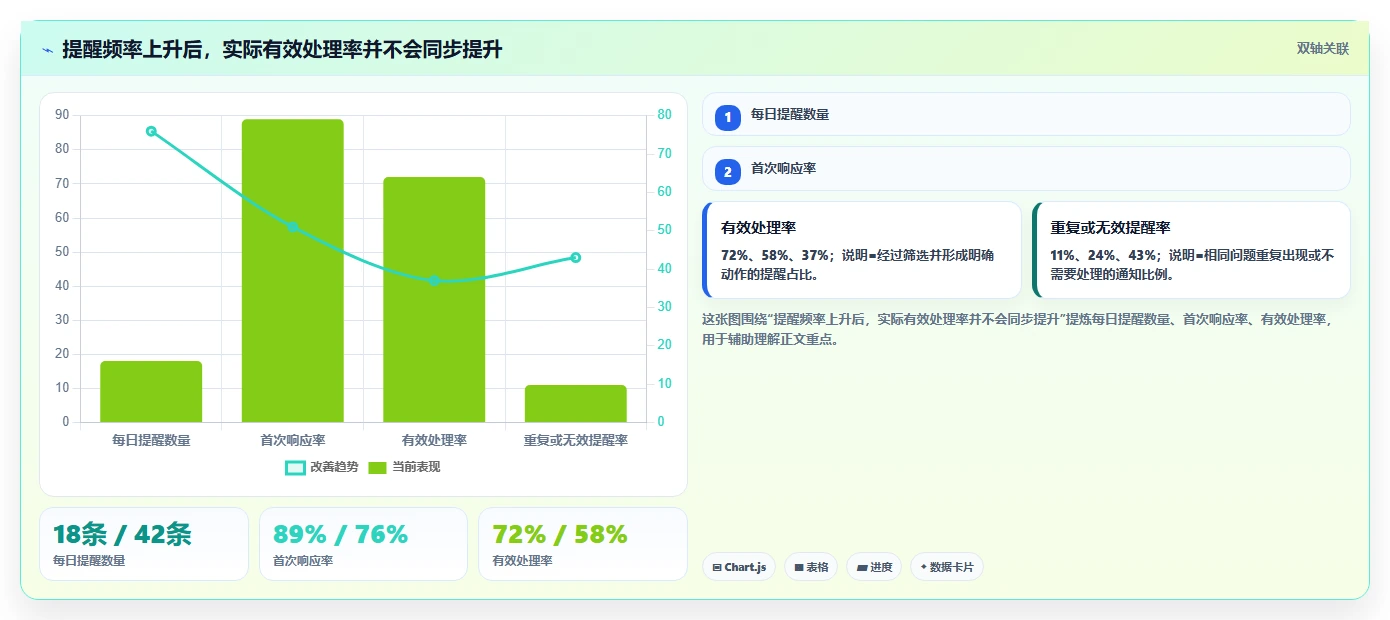1390x620 pixels.
Task: Click the 改善趋势 teal legend swatch
Action: click(295, 468)
